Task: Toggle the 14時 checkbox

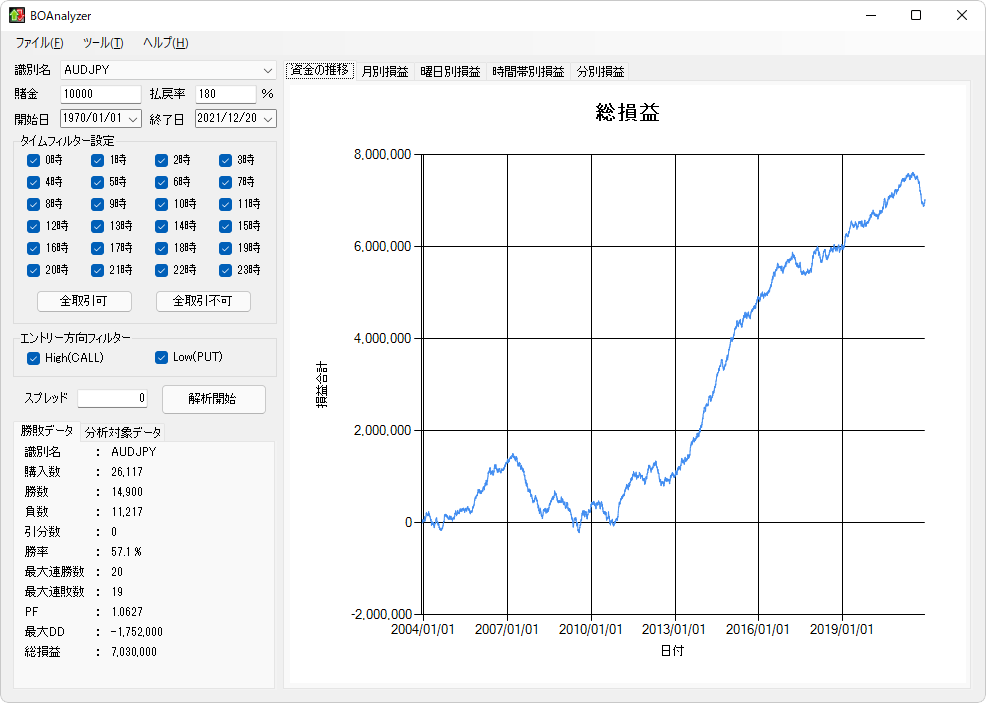Action: point(162,226)
